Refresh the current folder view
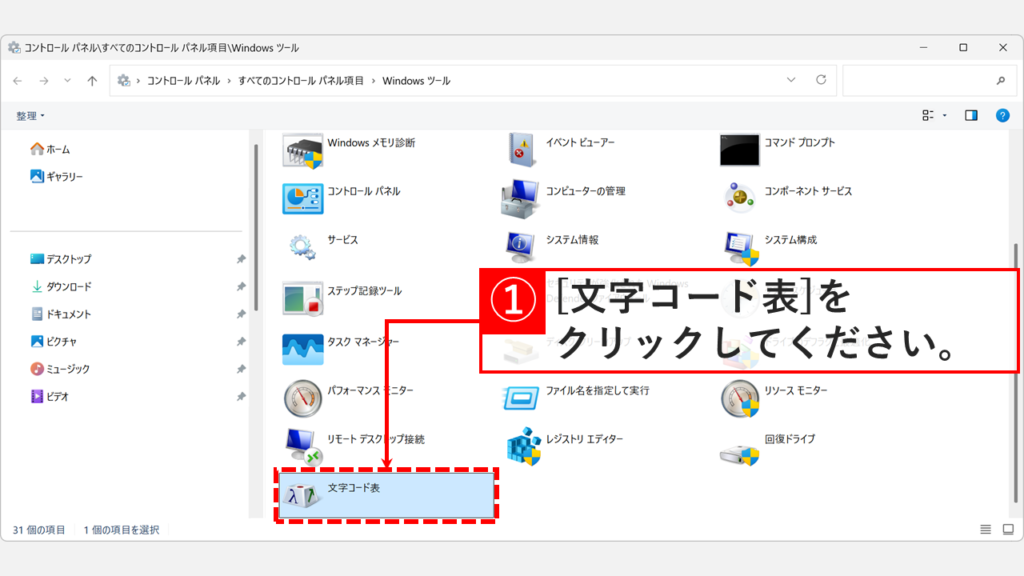This screenshot has height=576, width=1024. (x=822, y=80)
